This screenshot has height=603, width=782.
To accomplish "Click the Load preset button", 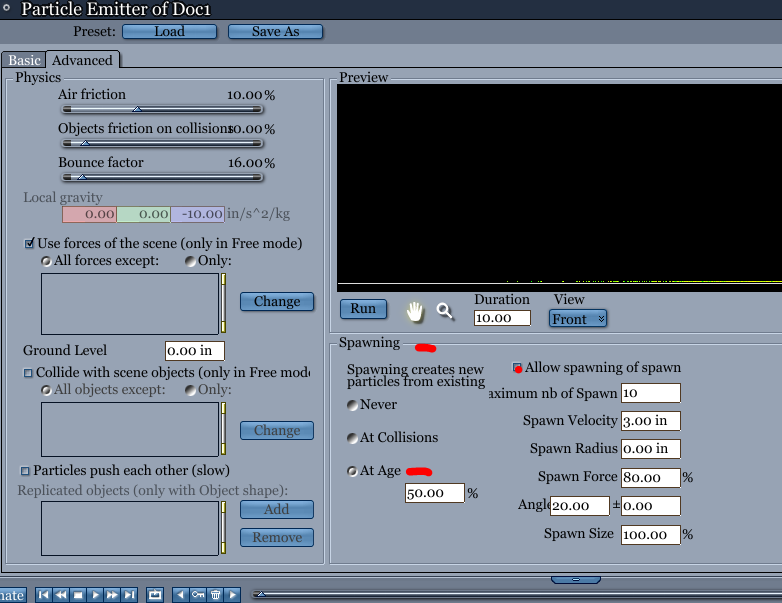I will [170, 31].
